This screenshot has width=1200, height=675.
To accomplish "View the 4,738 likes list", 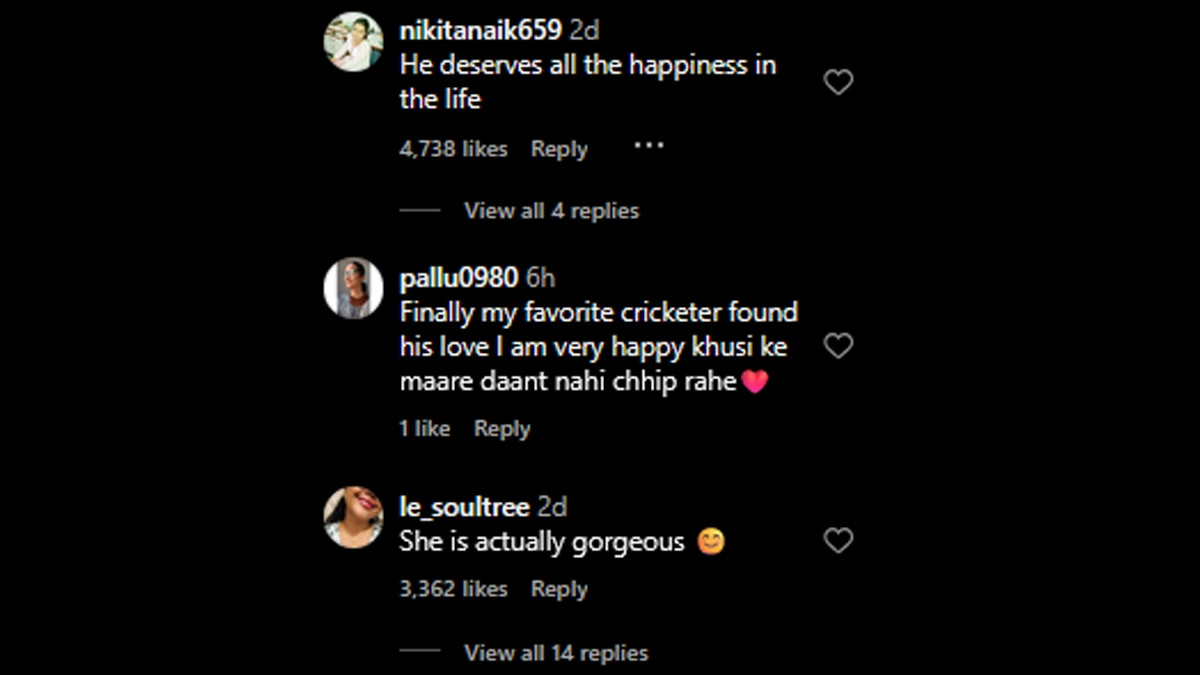I will (x=453, y=149).
